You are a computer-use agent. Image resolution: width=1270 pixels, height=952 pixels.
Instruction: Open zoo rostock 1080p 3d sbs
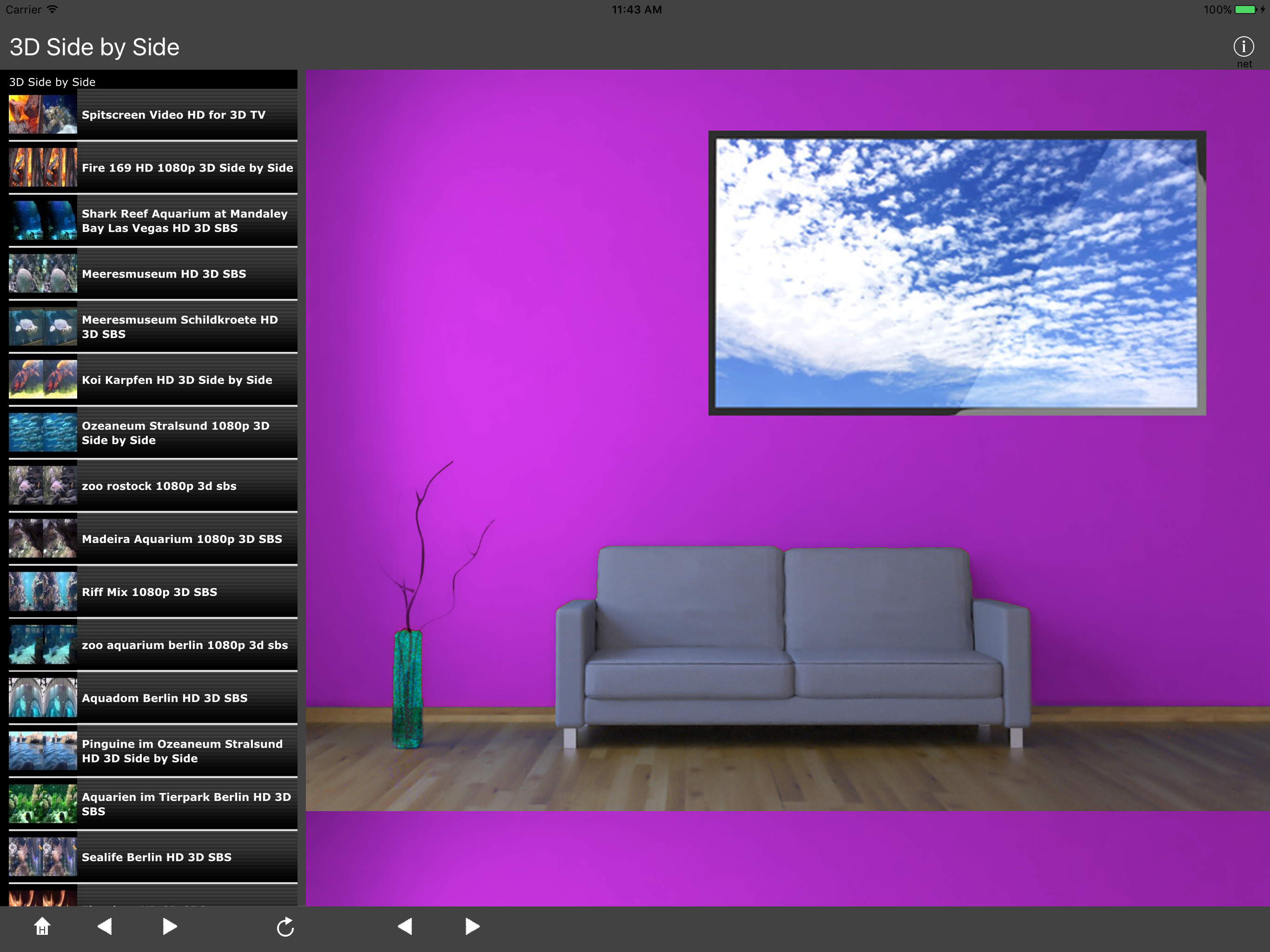coord(159,486)
